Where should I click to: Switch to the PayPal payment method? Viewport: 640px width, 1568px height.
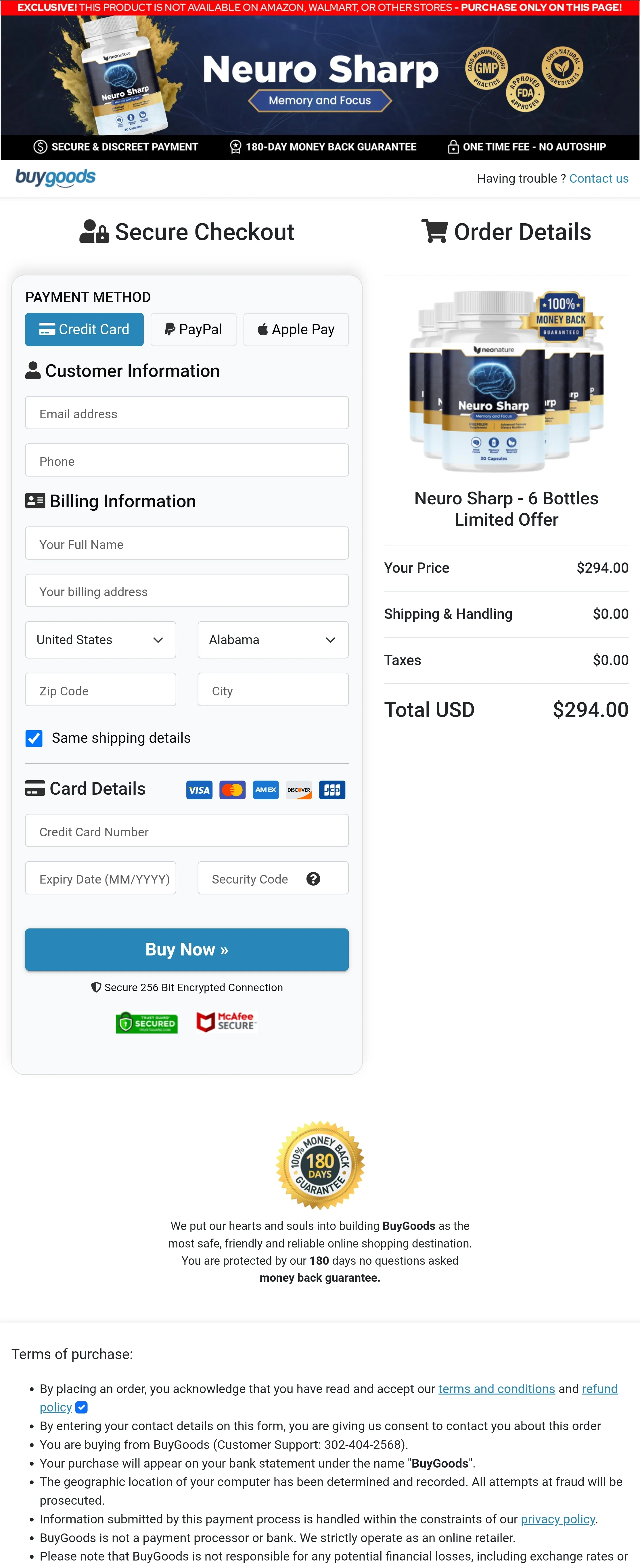point(193,329)
